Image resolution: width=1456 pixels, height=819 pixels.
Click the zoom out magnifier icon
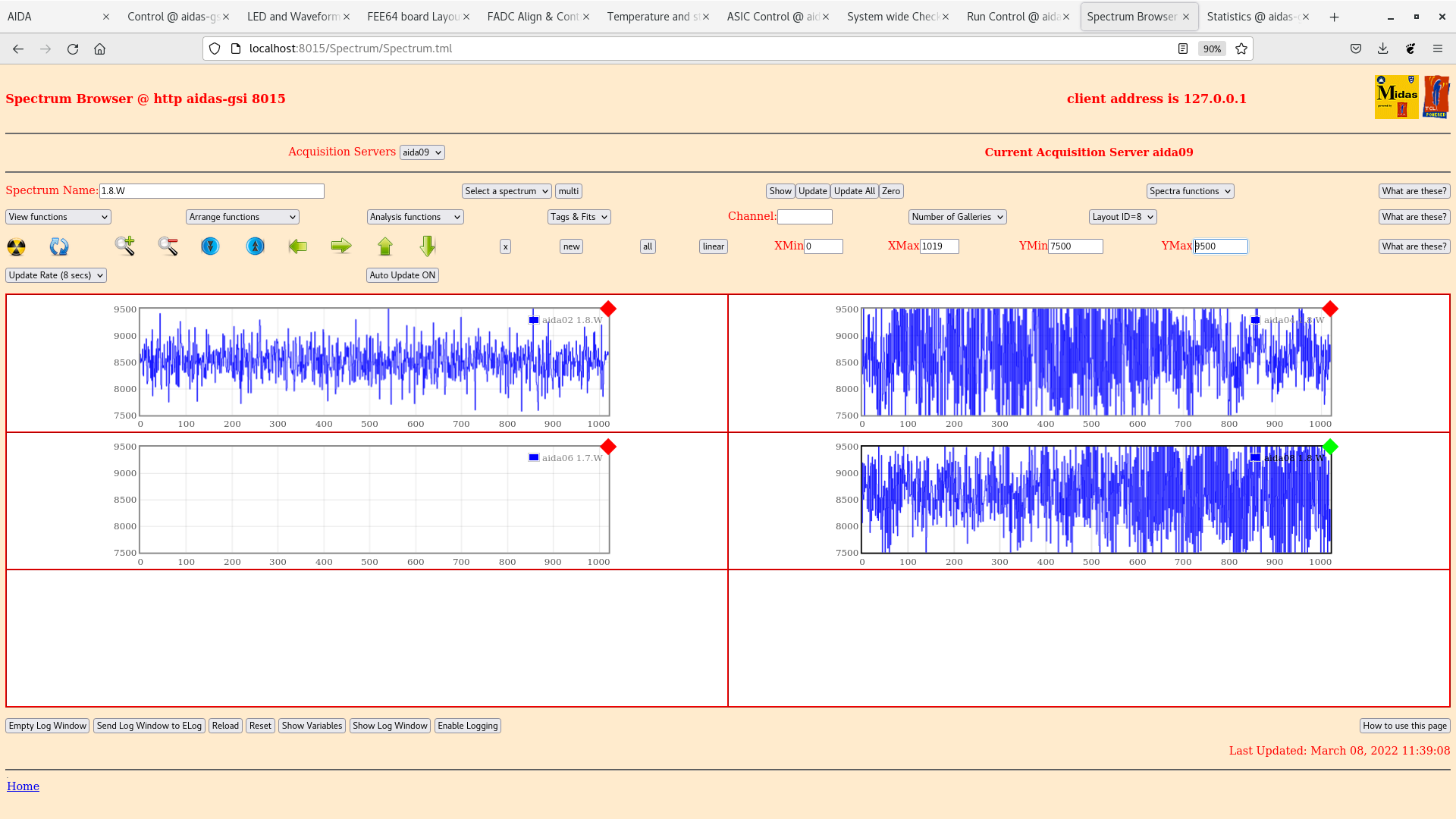click(x=168, y=246)
